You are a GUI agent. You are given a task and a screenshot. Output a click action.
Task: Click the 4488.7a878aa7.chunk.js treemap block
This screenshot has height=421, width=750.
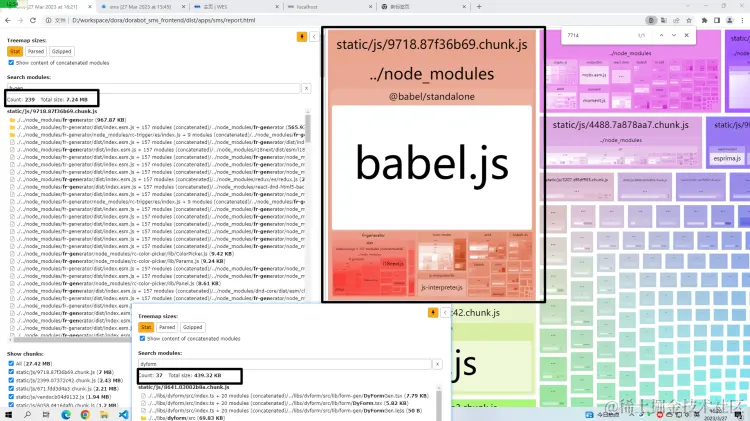(x=621, y=144)
